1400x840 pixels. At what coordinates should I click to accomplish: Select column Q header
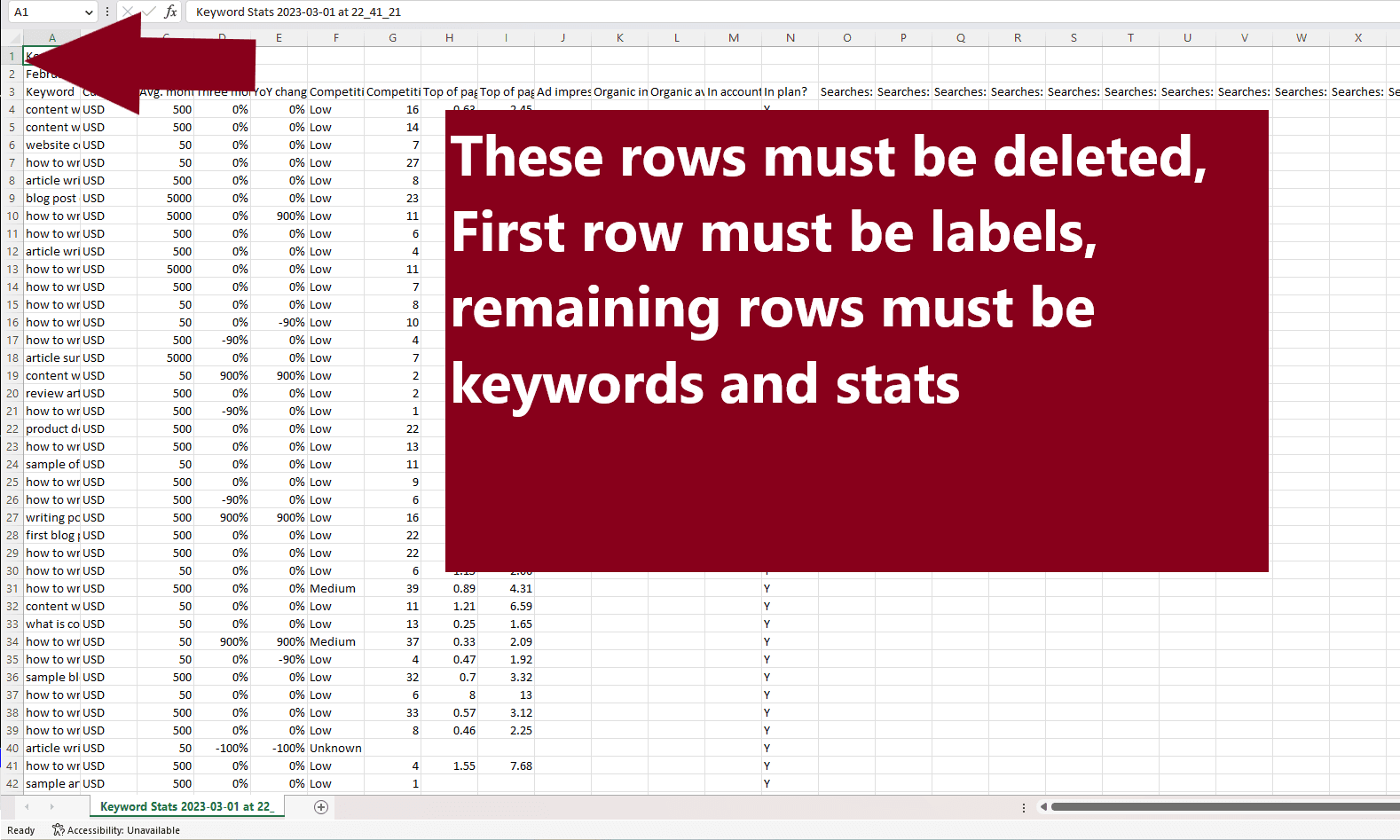960,37
